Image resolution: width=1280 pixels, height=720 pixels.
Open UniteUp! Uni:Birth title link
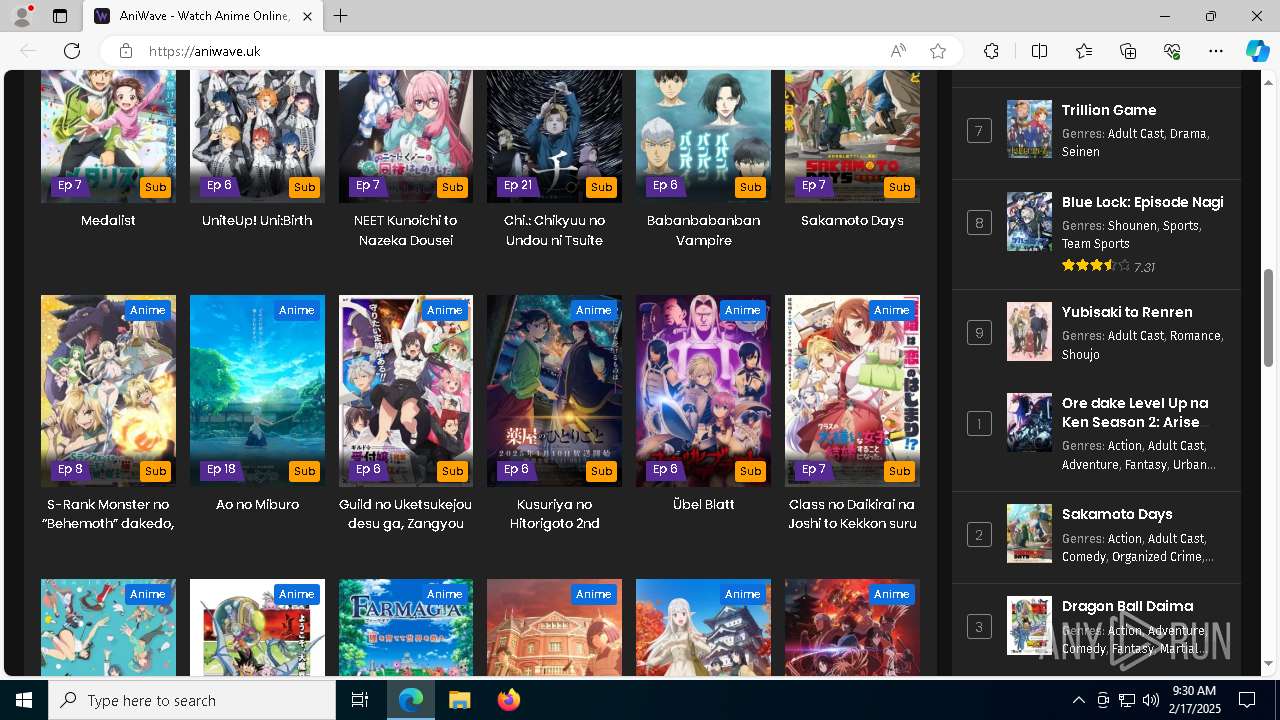pos(257,220)
